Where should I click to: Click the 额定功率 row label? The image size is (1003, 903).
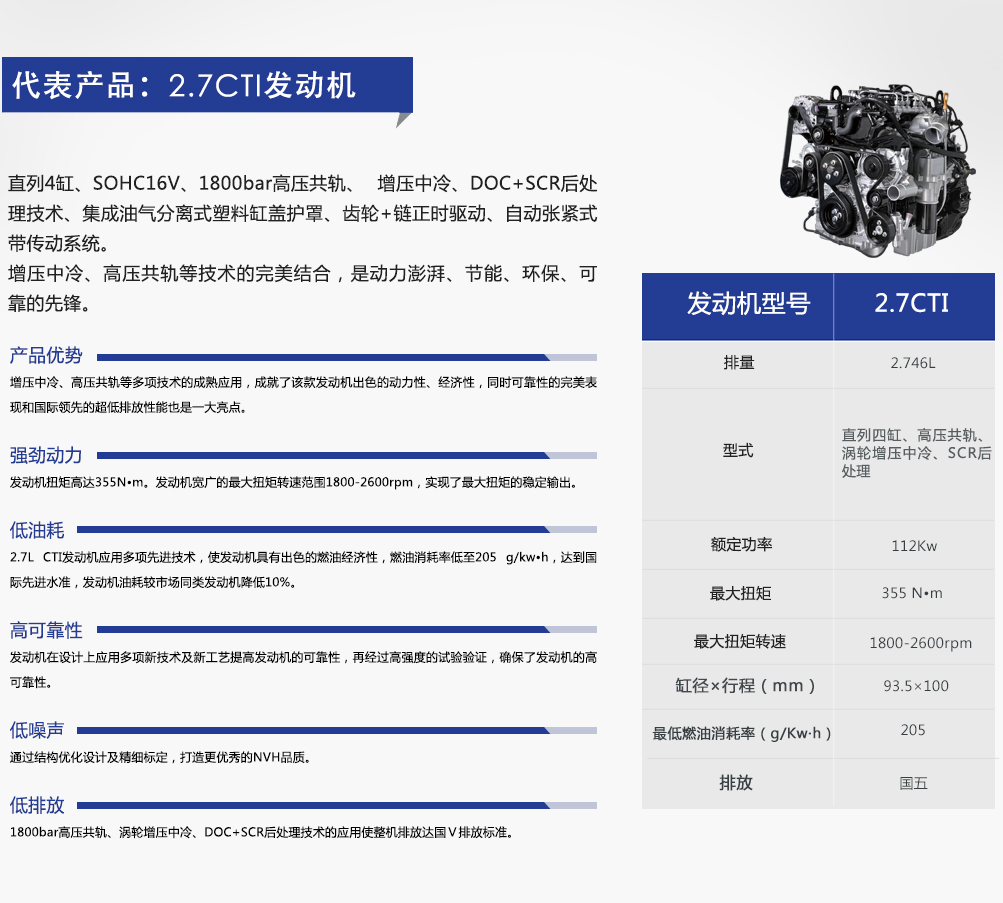tap(741, 545)
